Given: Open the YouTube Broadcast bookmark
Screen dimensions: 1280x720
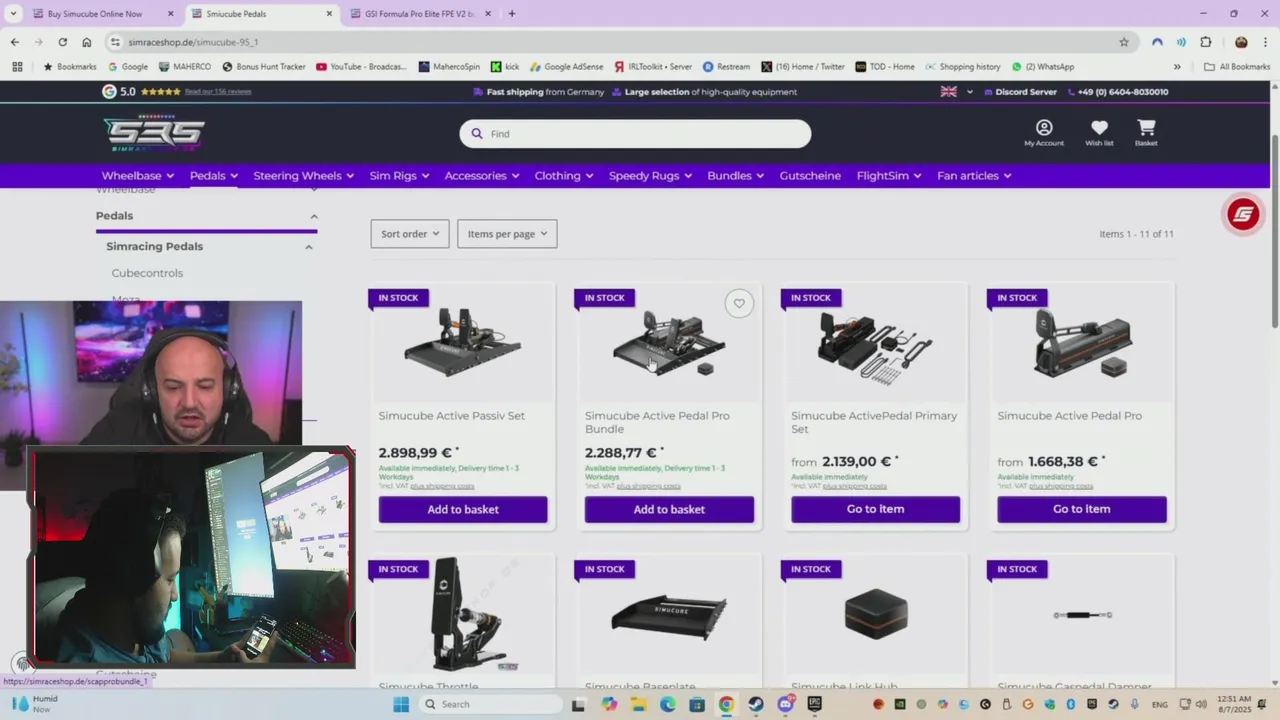Looking at the screenshot, I should coord(361,67).
